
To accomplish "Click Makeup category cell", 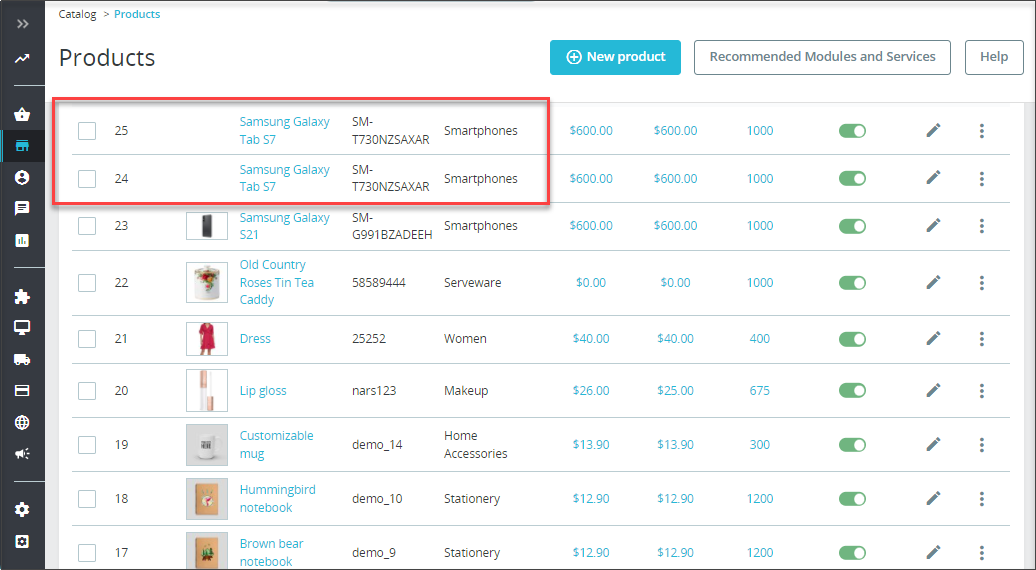I will pyautogui.click(x=466, y=391).
